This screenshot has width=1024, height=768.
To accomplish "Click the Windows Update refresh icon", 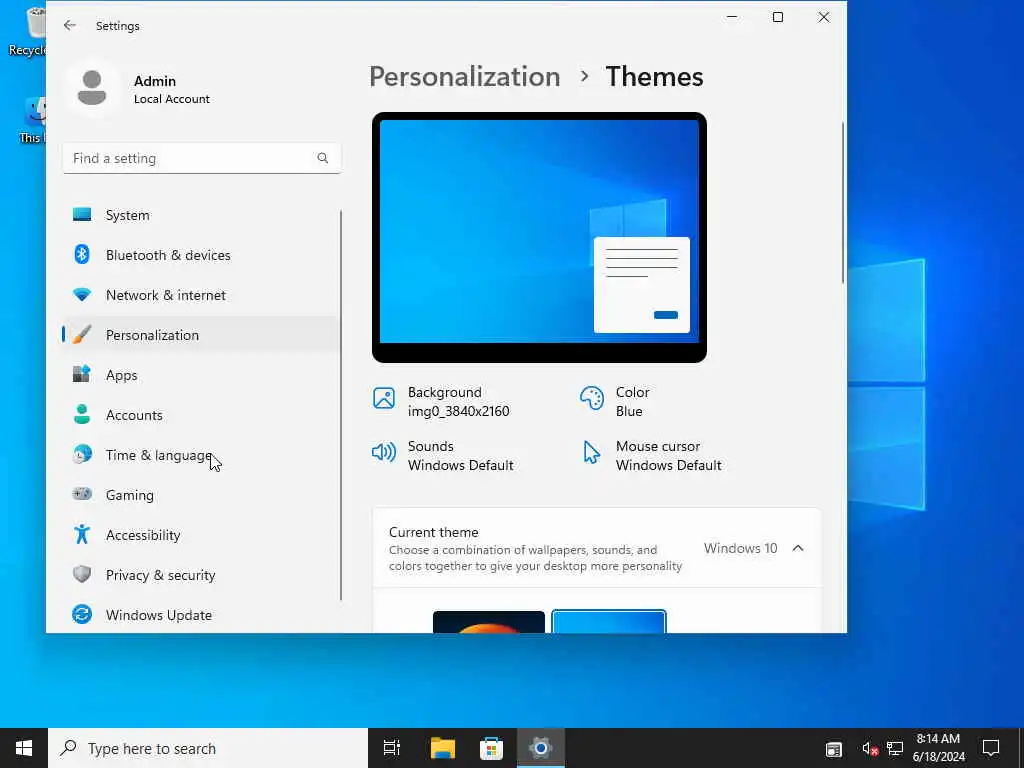I will click(x=82, y=615).
